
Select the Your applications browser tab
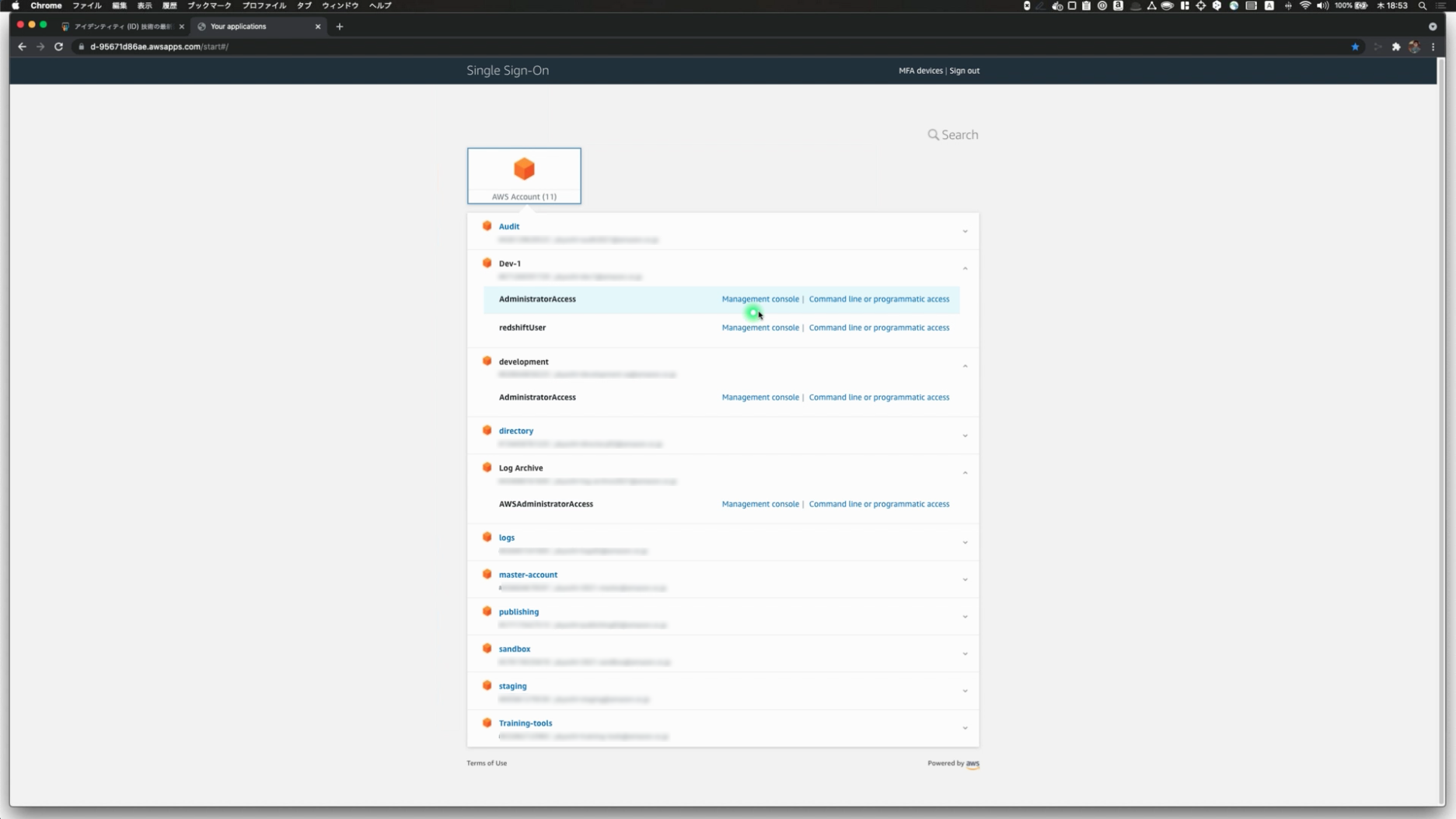(x=259, y=26)
